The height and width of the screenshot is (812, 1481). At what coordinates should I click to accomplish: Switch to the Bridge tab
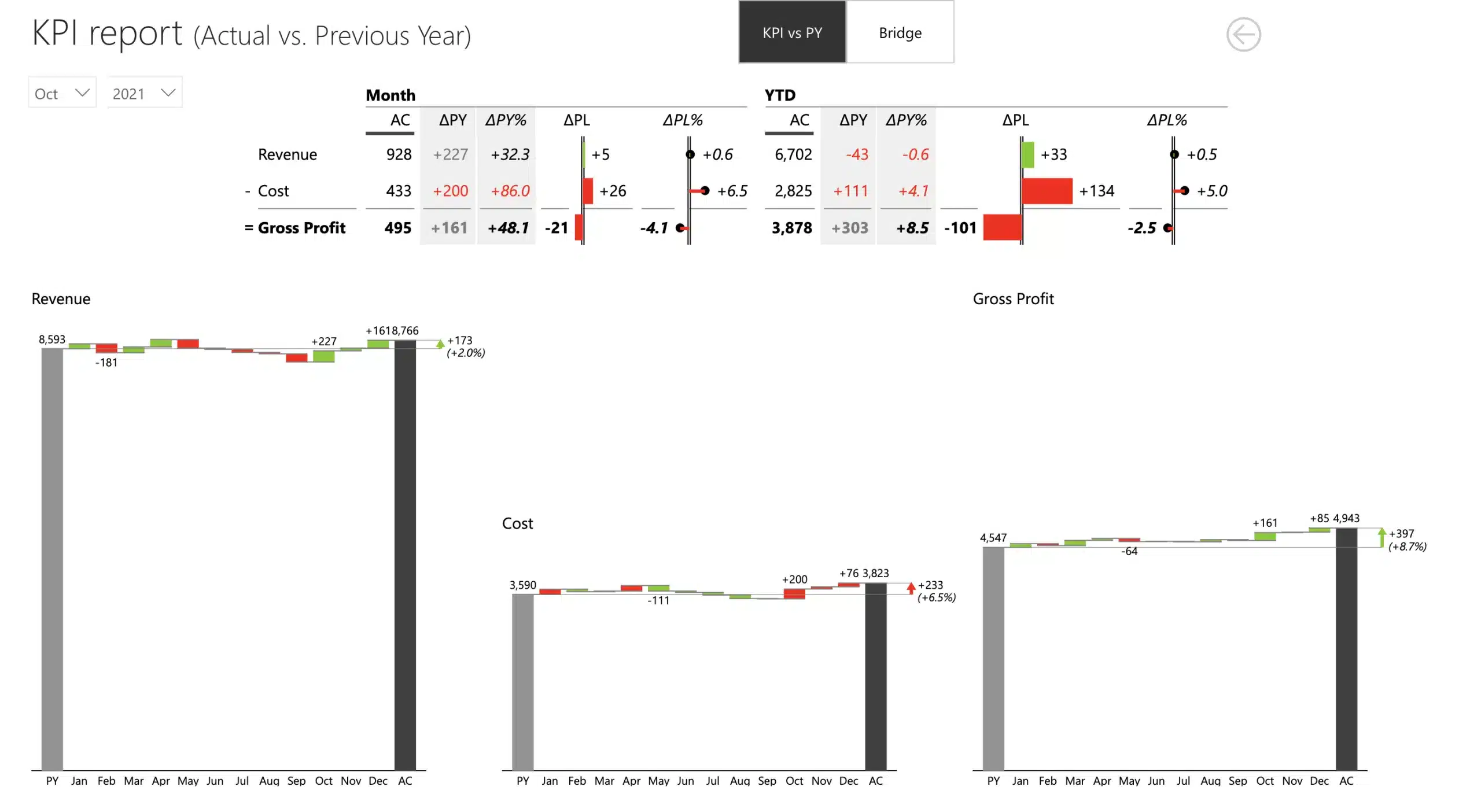pyautogui.click(x=900, y=33)
